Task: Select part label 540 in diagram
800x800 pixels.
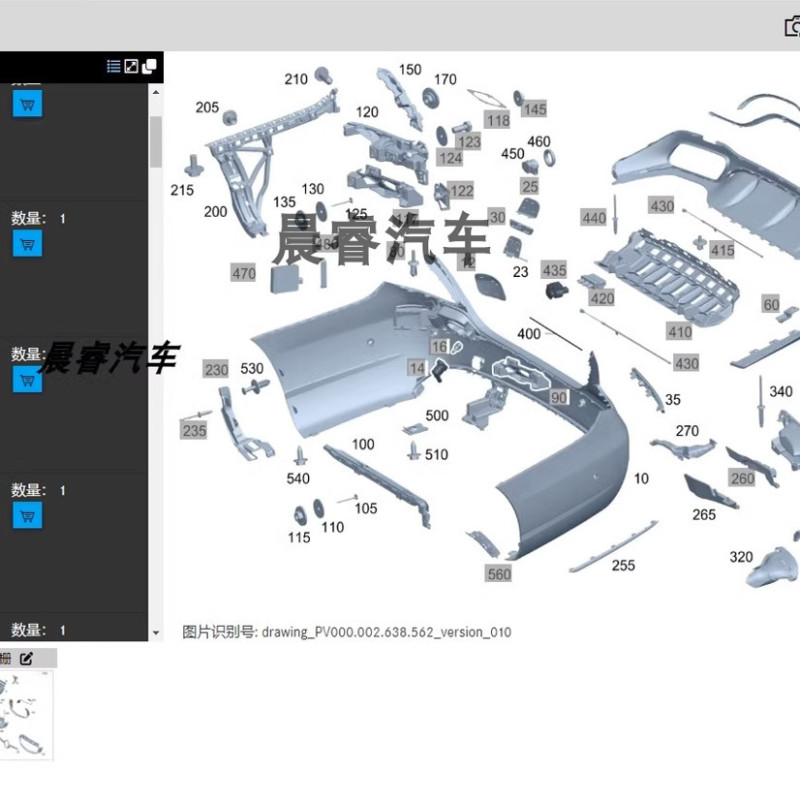Action: click(298, 479)
